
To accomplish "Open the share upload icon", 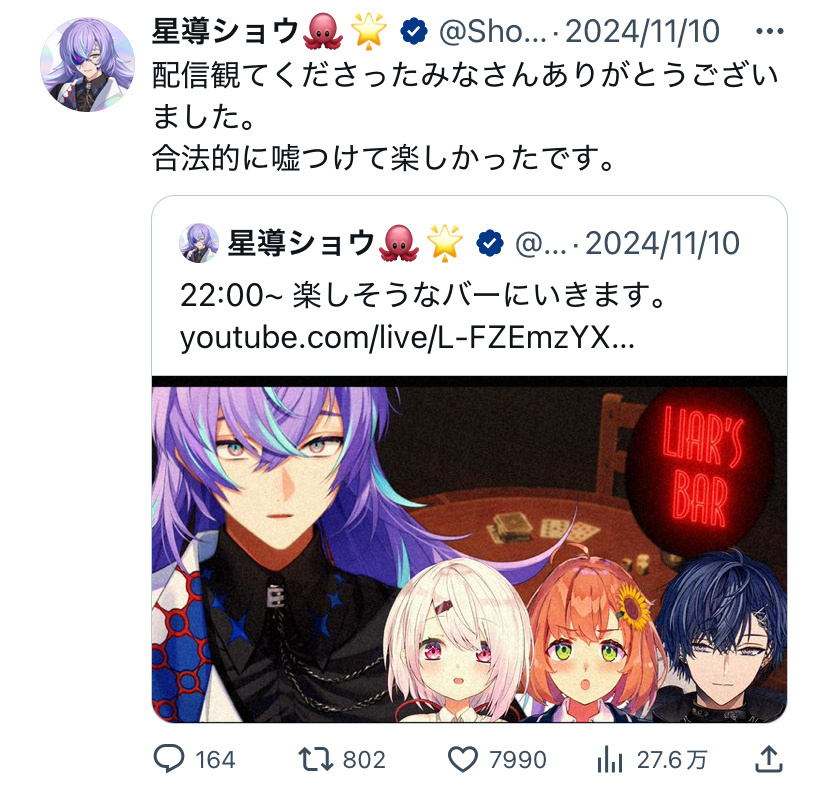I will point(768,759).
